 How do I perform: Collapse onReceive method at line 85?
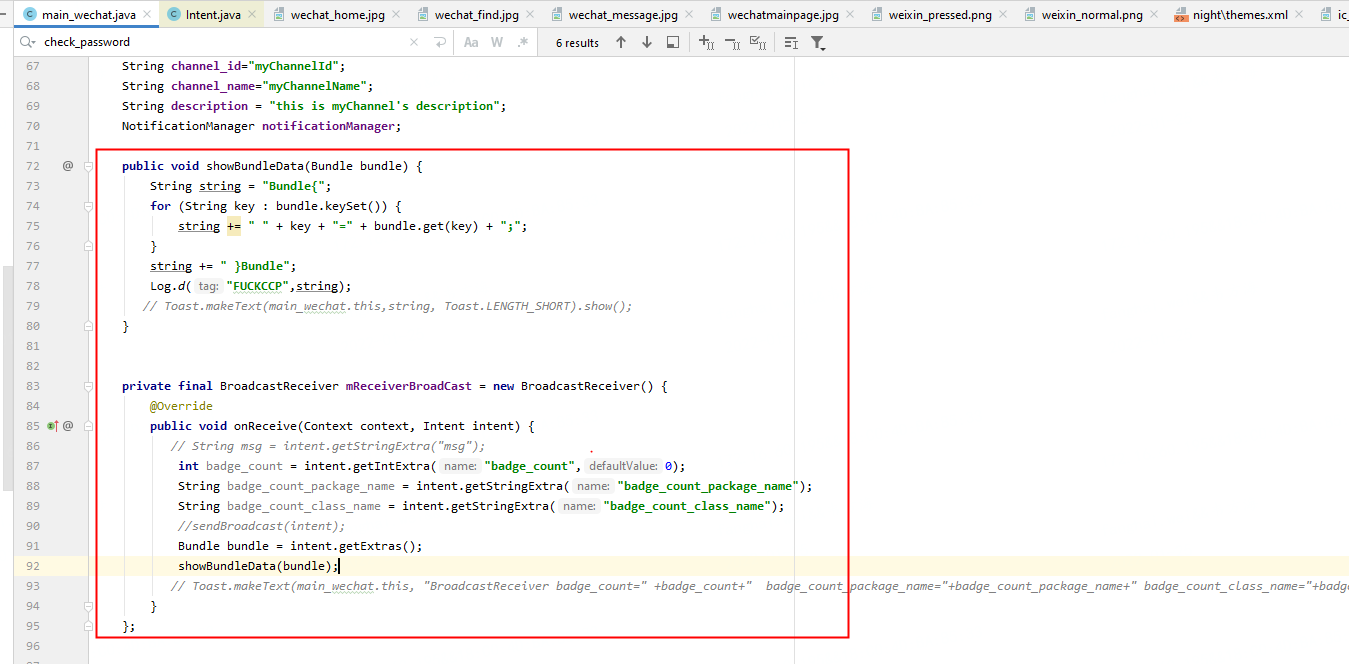pyautogui.click(x=89, y=426)
